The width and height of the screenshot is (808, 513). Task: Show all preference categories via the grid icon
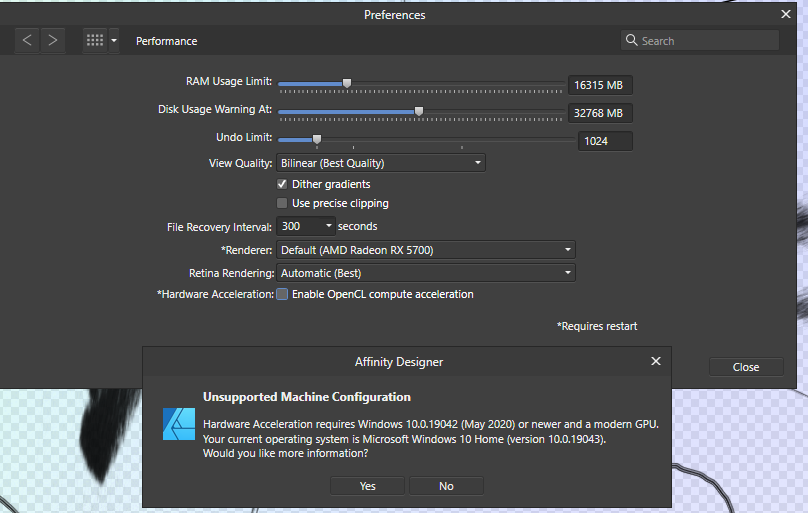coord(95,40)
